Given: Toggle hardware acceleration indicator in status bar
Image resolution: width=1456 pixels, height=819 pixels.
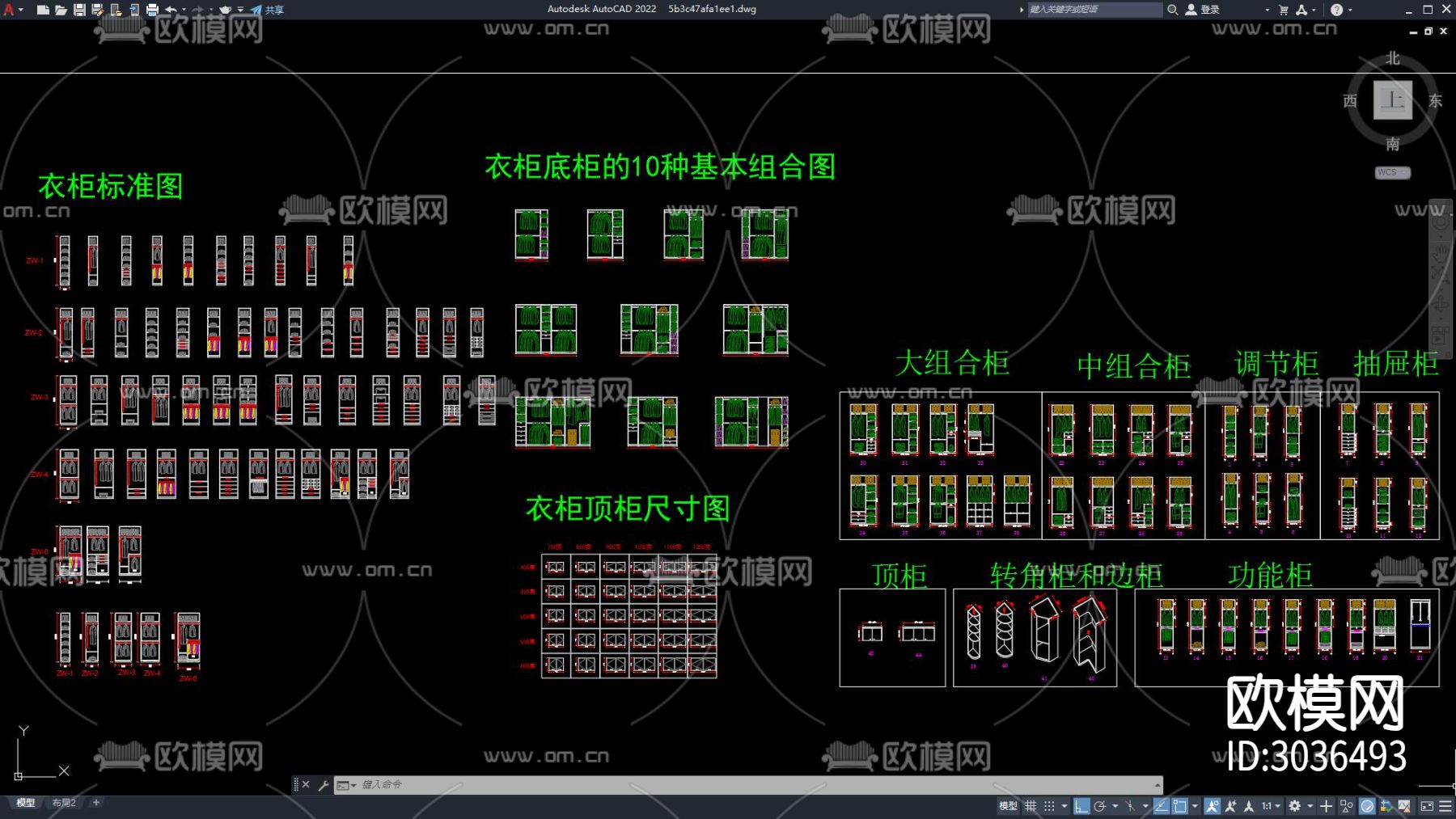Looking at the screenshot, I should coord(1368,806).
